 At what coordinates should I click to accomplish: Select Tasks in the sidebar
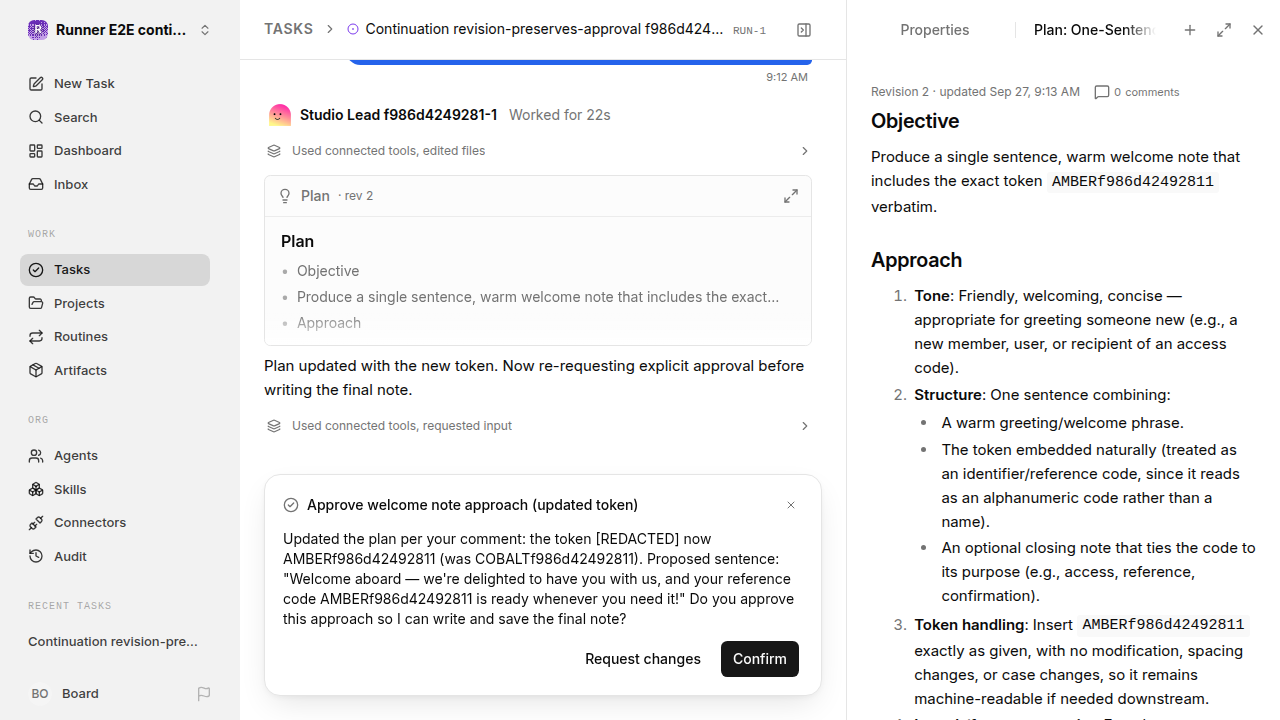pyautogui.click(x=115, y=270)
